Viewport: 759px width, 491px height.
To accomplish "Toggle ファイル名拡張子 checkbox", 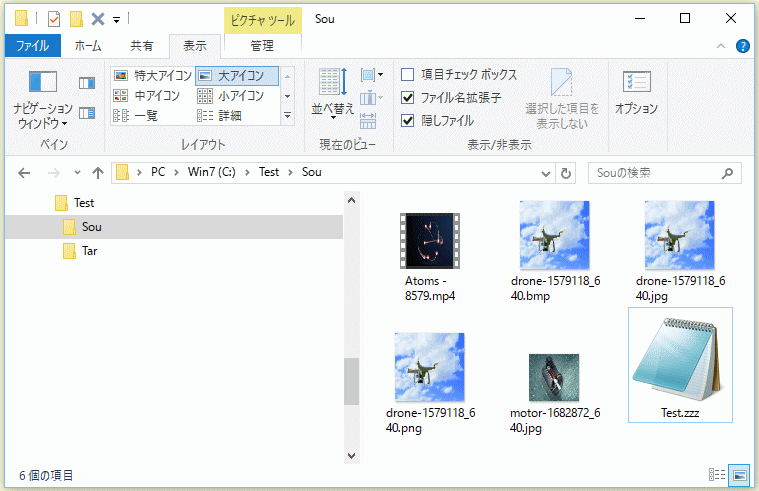I will (x=408, y=98).
